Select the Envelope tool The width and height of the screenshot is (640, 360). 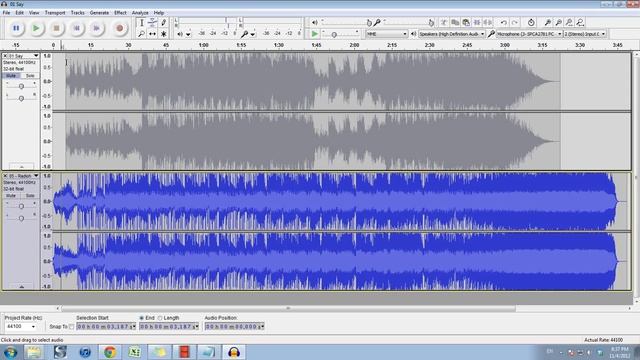[x=152, y=23]
